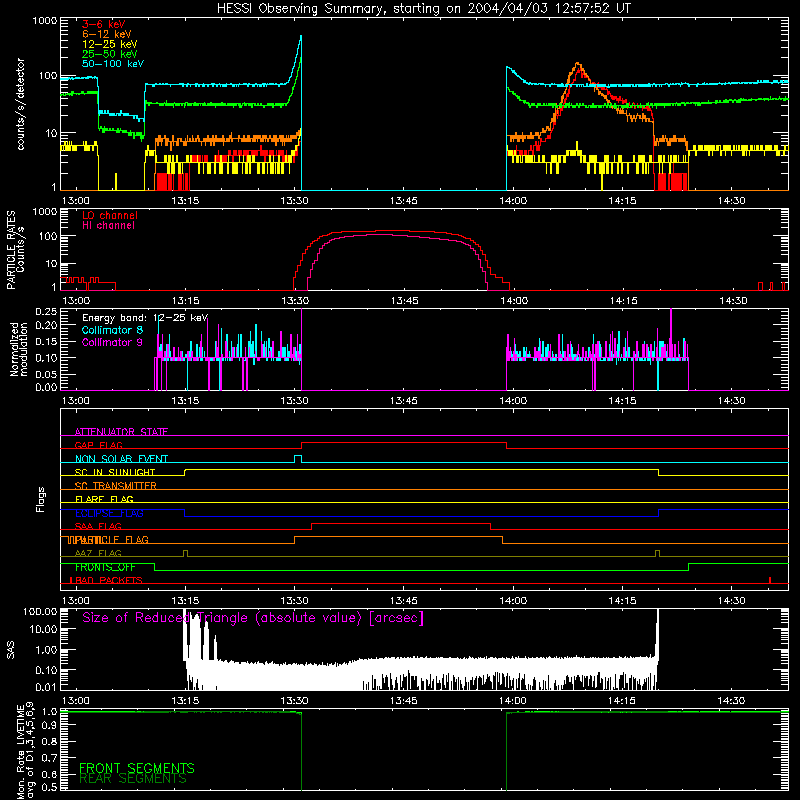Select the cyan "50-100 keV" legend entry

pyautogui.click(x=113, y=64)
